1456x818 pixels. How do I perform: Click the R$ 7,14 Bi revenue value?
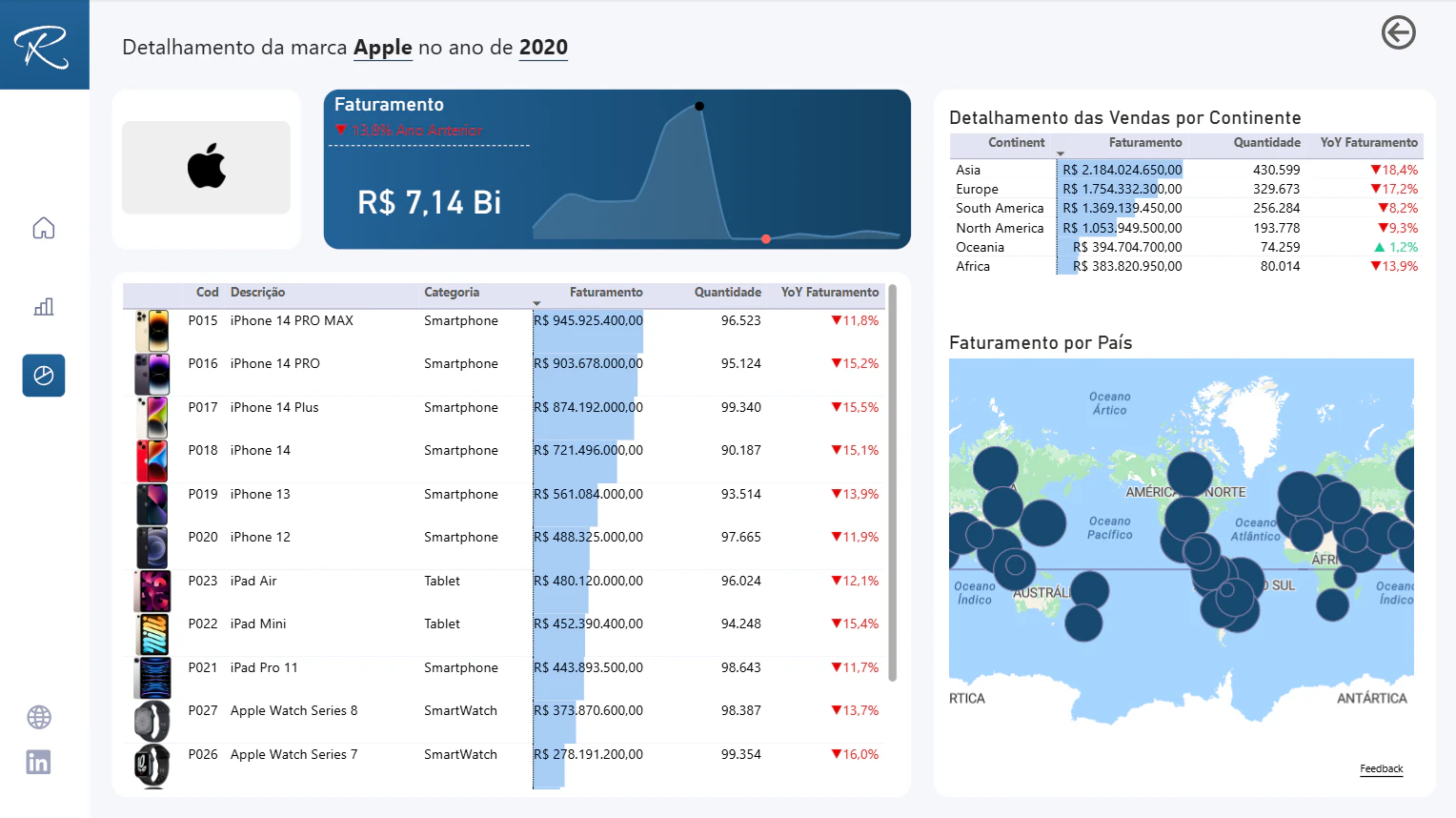(x=429, y=202)
